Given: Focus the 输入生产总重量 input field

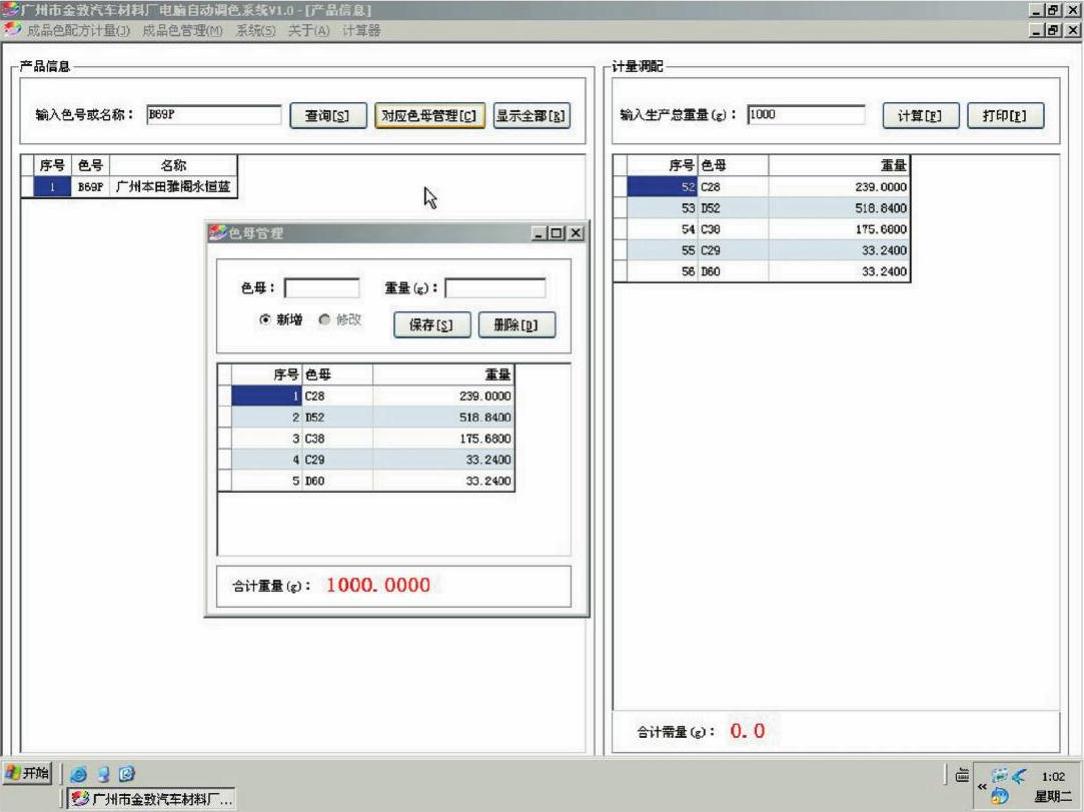Looking at the screenshot, I should pyautogui.click(x=806, y=115).
